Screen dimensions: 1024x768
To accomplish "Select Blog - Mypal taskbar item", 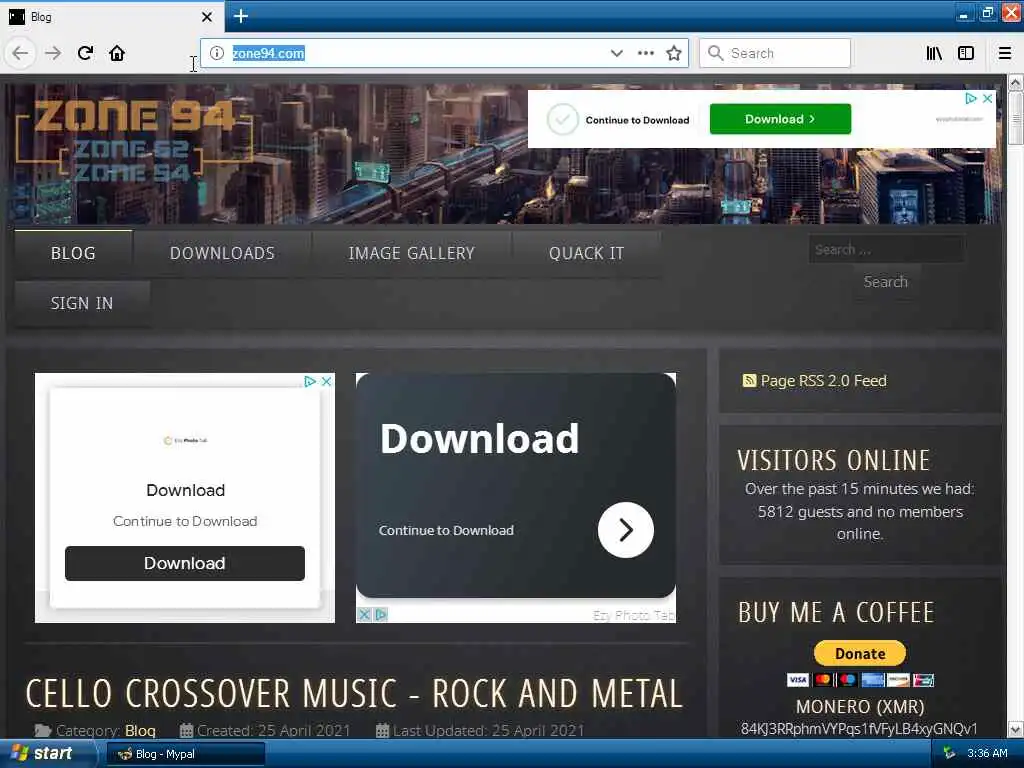I will click(x=185, y=754).
